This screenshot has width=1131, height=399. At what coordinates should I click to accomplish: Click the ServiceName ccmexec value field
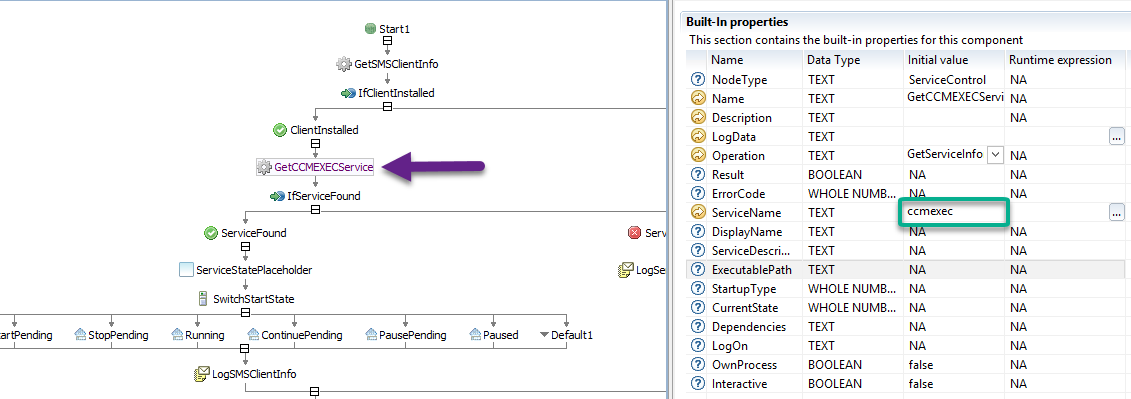(x=953, y=213)
